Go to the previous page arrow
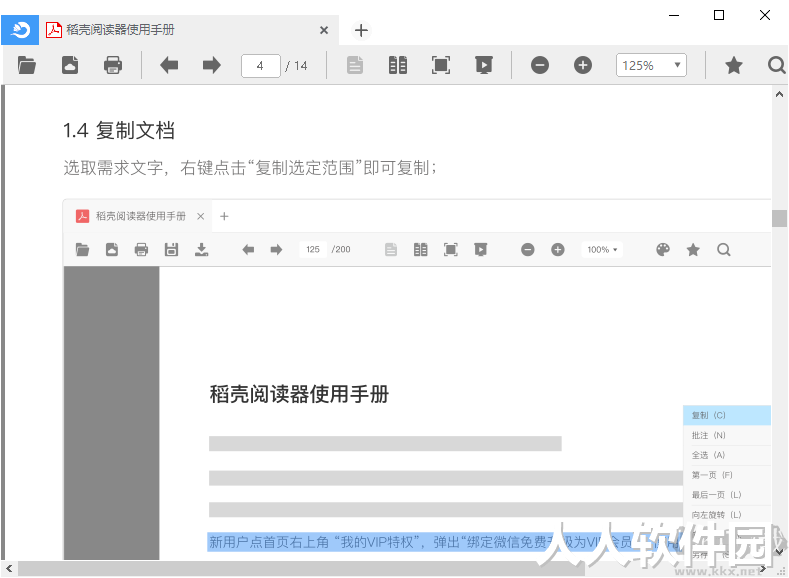The image size is (789, 578). [x=169, y=65]
